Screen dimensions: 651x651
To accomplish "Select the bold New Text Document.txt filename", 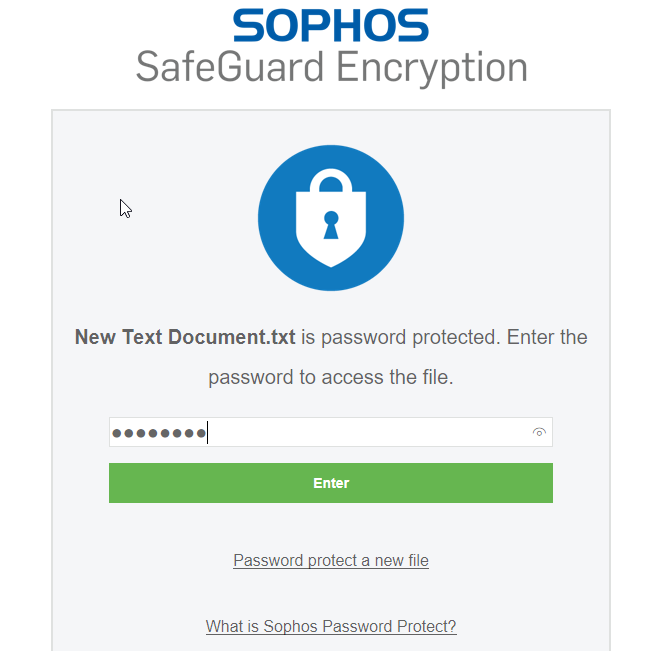I will click(185, 337).
